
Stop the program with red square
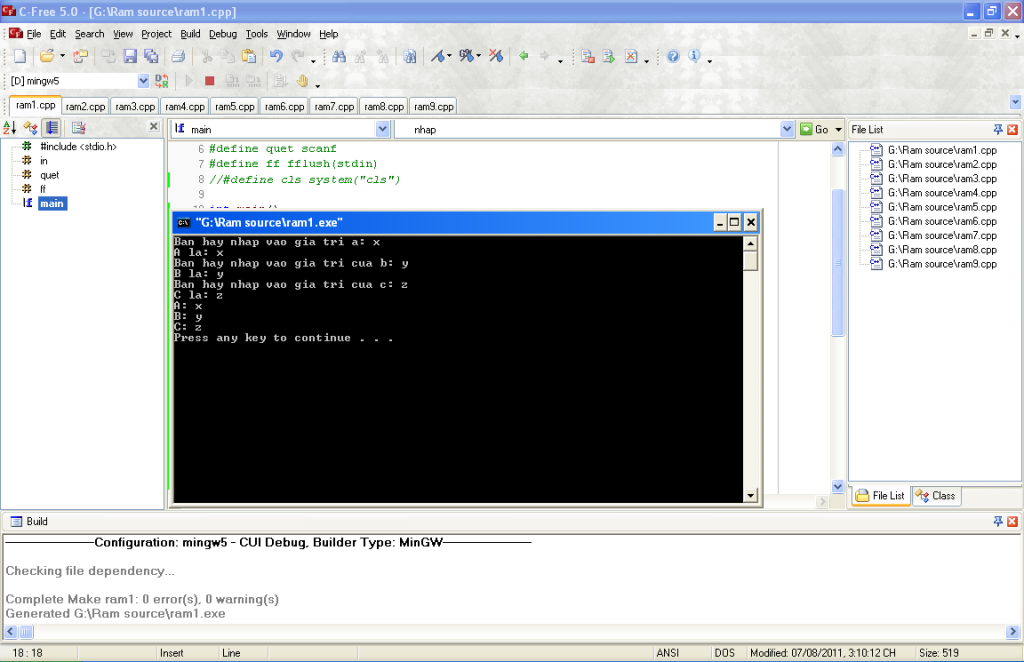210,81
